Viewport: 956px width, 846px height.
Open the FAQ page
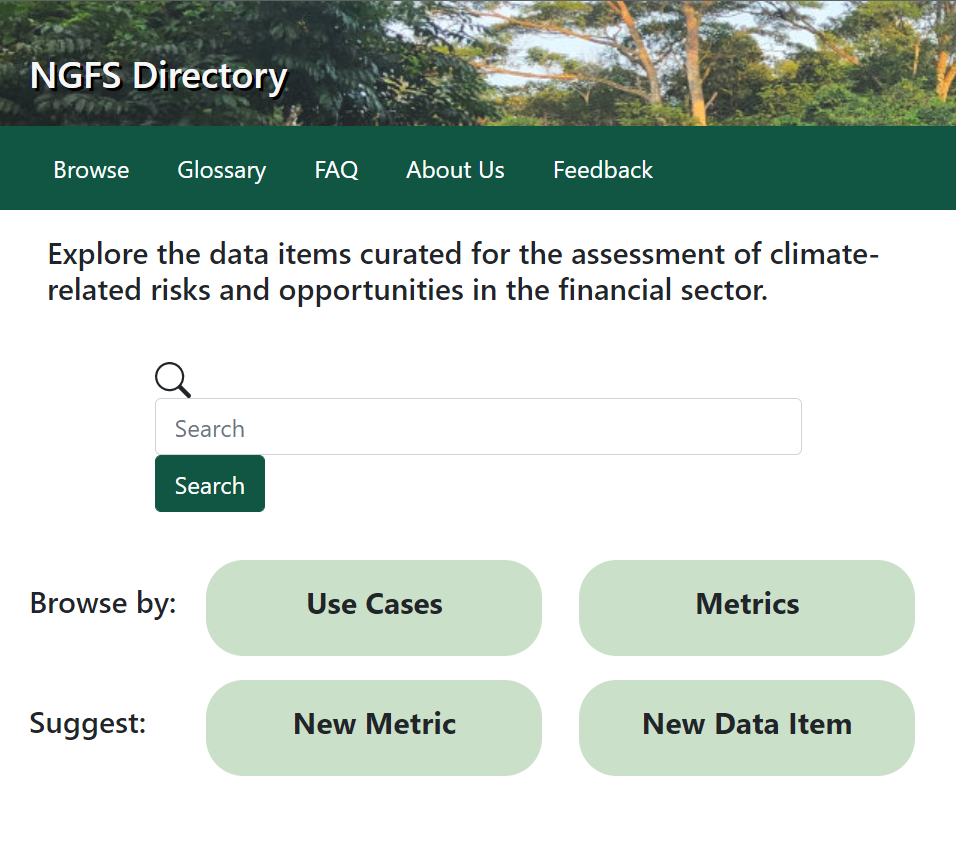click(336, 170)
